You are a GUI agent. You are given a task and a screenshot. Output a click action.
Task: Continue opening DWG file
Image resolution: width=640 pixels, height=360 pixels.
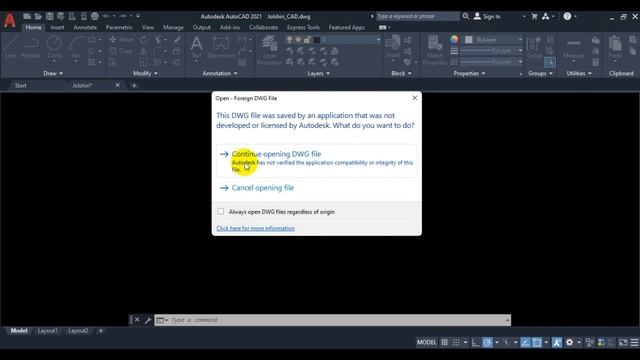coord(317,160)
